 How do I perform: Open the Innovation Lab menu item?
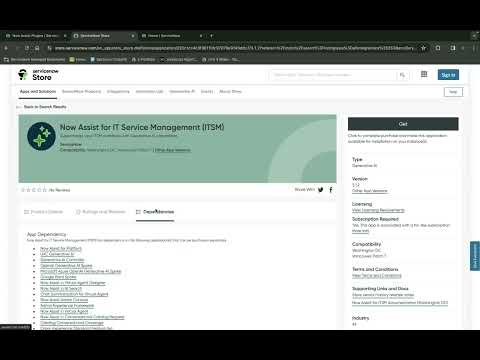[149, 92]
